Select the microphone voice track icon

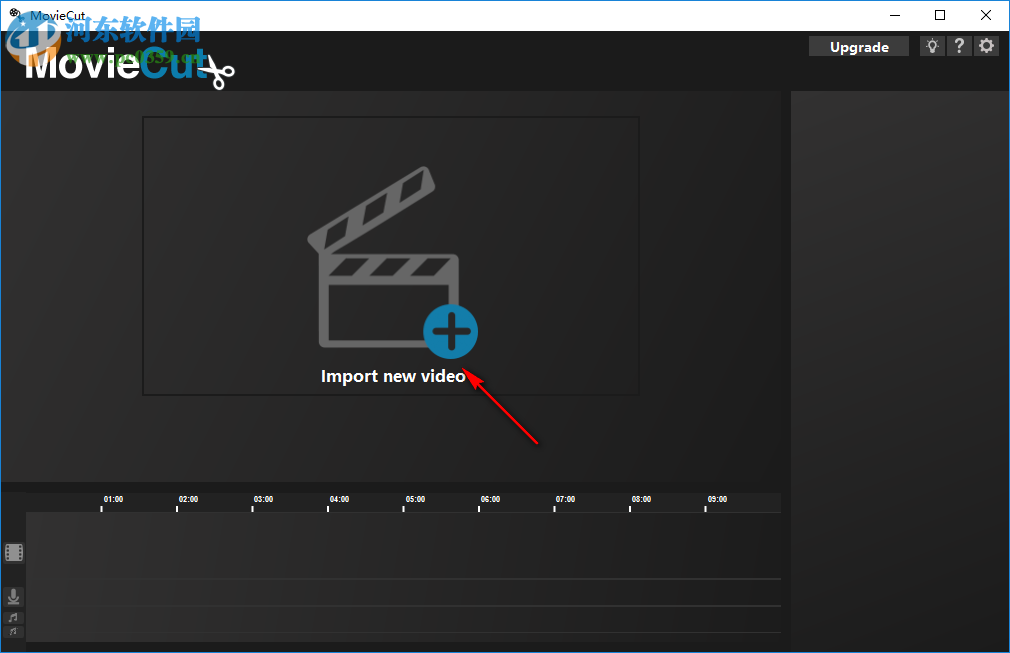14,597
